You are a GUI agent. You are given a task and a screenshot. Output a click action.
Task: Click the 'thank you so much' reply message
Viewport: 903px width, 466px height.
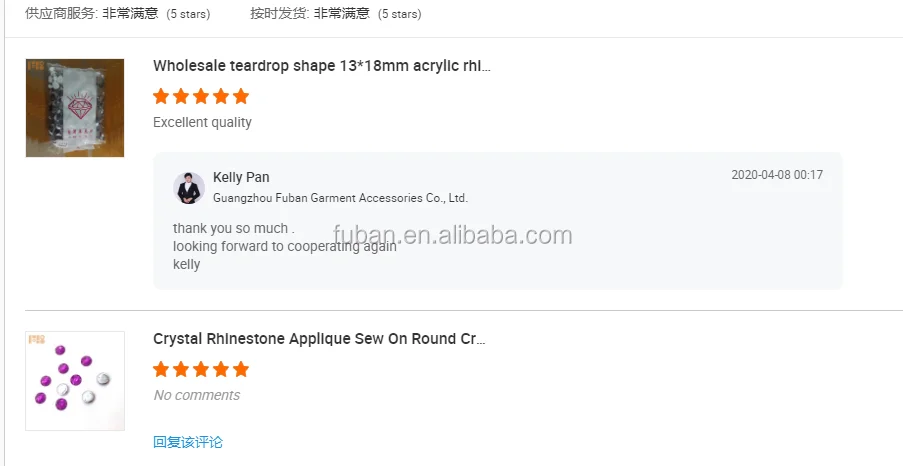click(233, 228)
